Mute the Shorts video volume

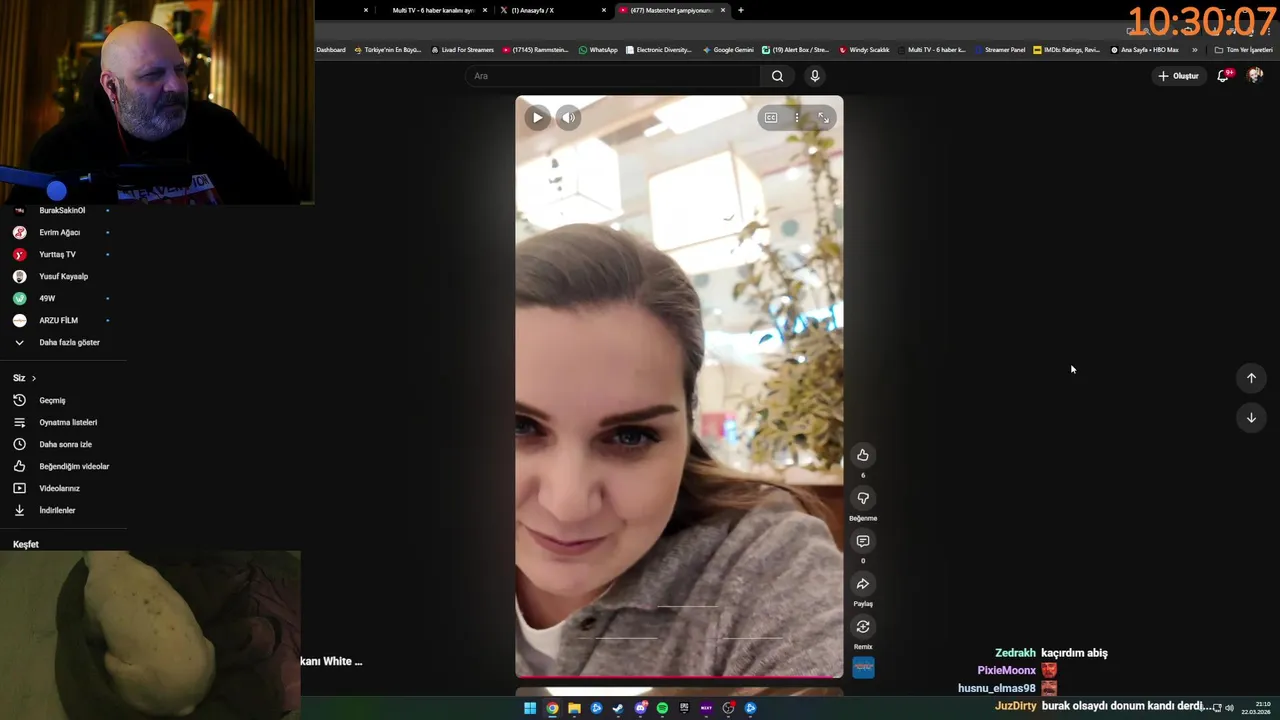(x=568, y=118)
